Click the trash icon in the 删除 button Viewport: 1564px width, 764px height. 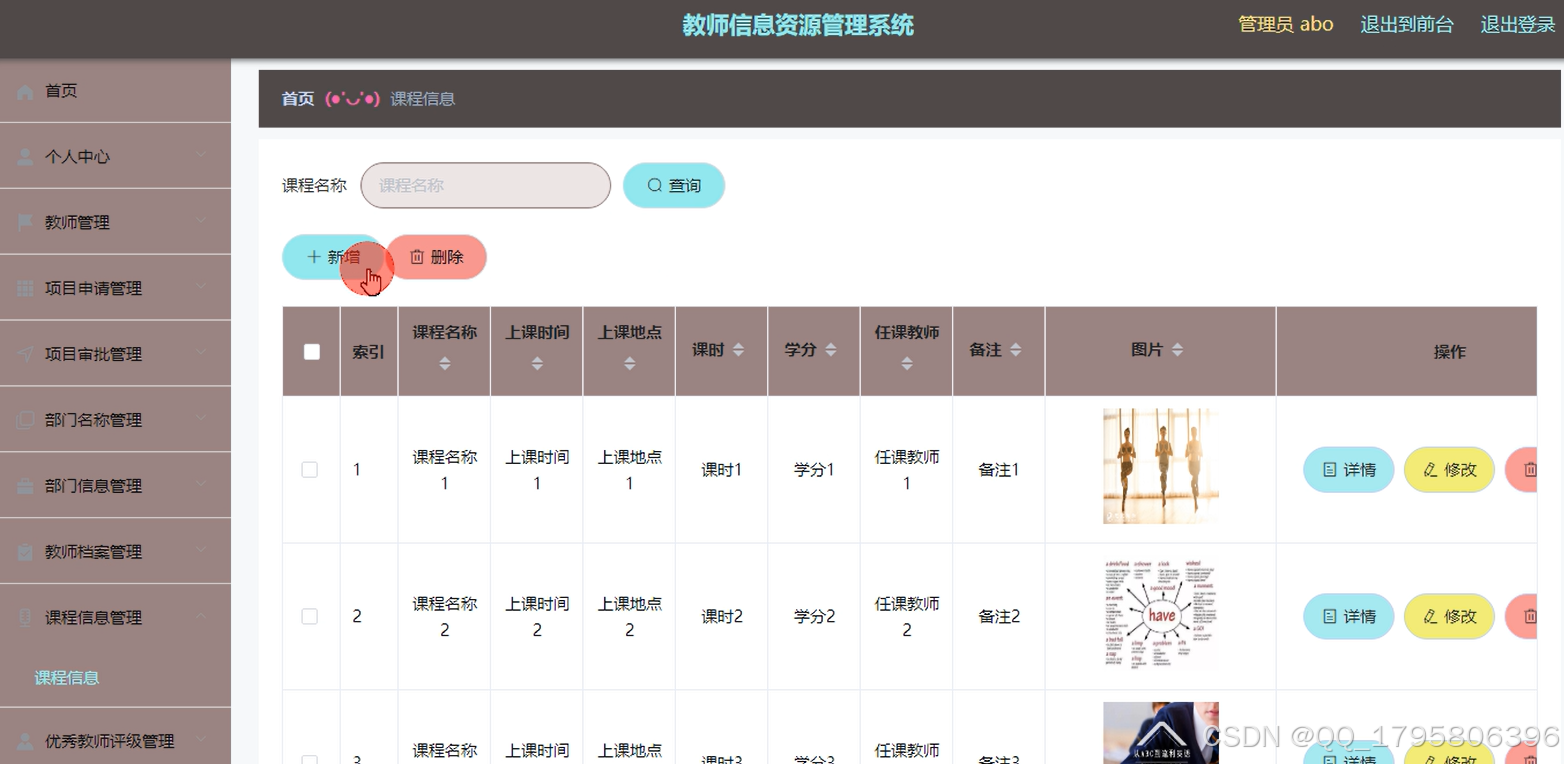coord(417,257)
